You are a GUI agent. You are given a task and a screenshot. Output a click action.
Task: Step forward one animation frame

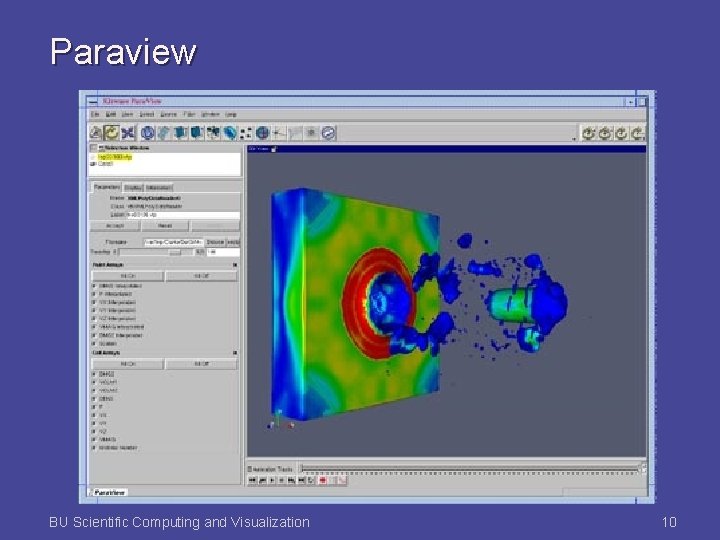291,480
